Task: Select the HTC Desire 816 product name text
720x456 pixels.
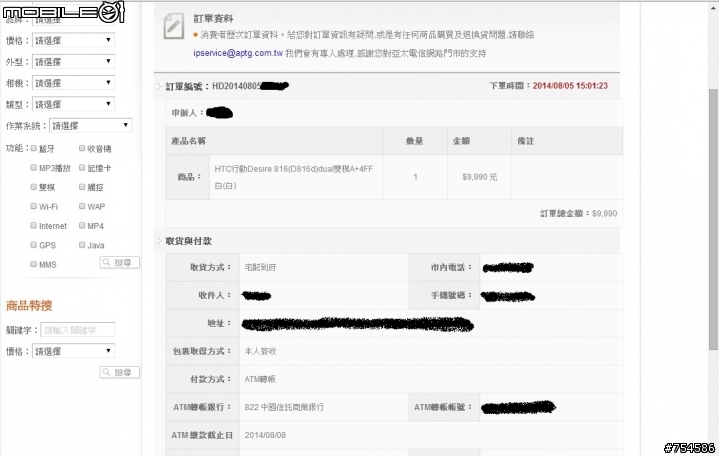Action: [x=293, y=177]
